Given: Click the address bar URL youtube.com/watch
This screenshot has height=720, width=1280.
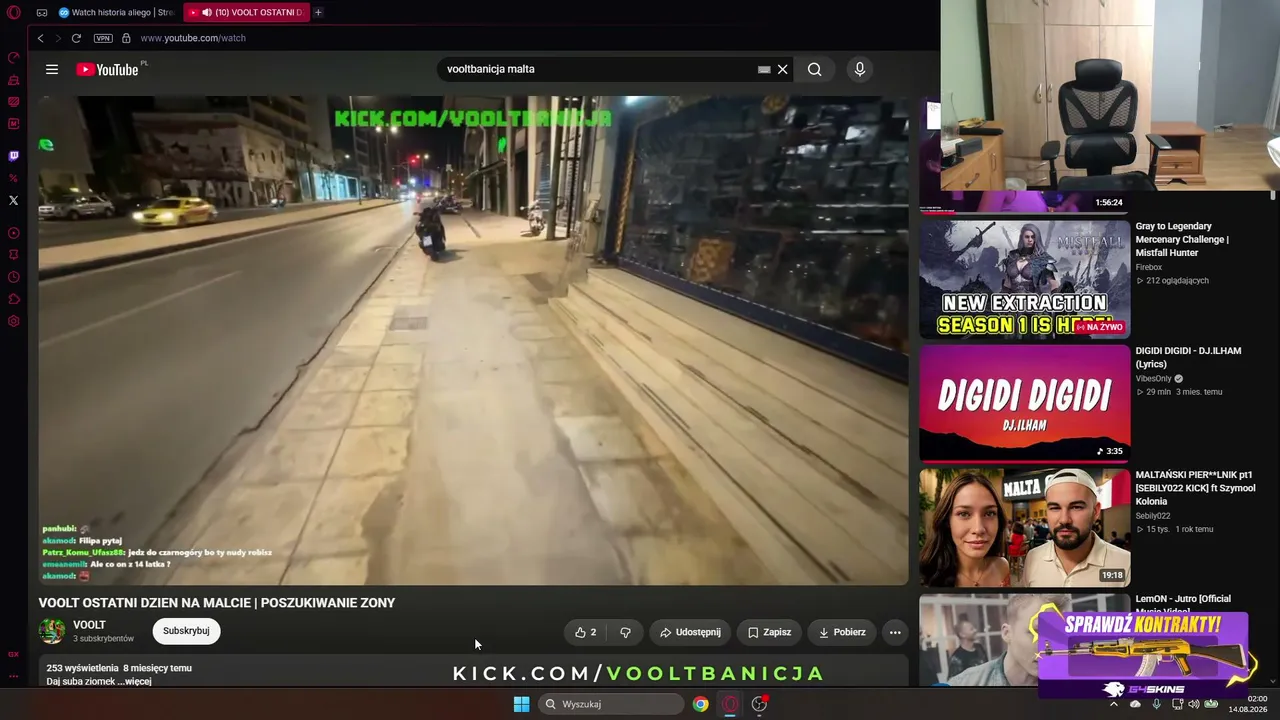Looking at the screenshot, I should 193,38.
